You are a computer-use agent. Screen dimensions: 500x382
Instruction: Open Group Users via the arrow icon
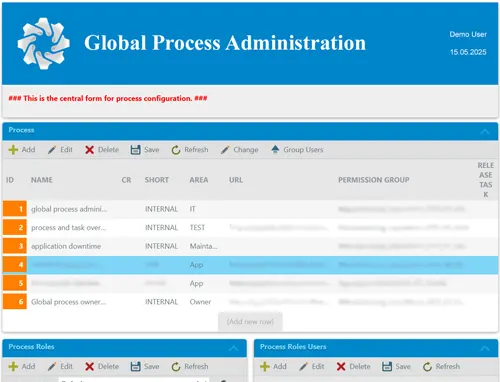[x=275, y=149]
